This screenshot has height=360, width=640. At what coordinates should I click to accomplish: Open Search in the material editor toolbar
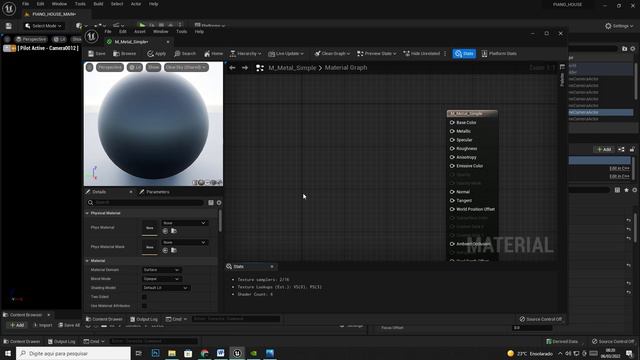(185, 53)
